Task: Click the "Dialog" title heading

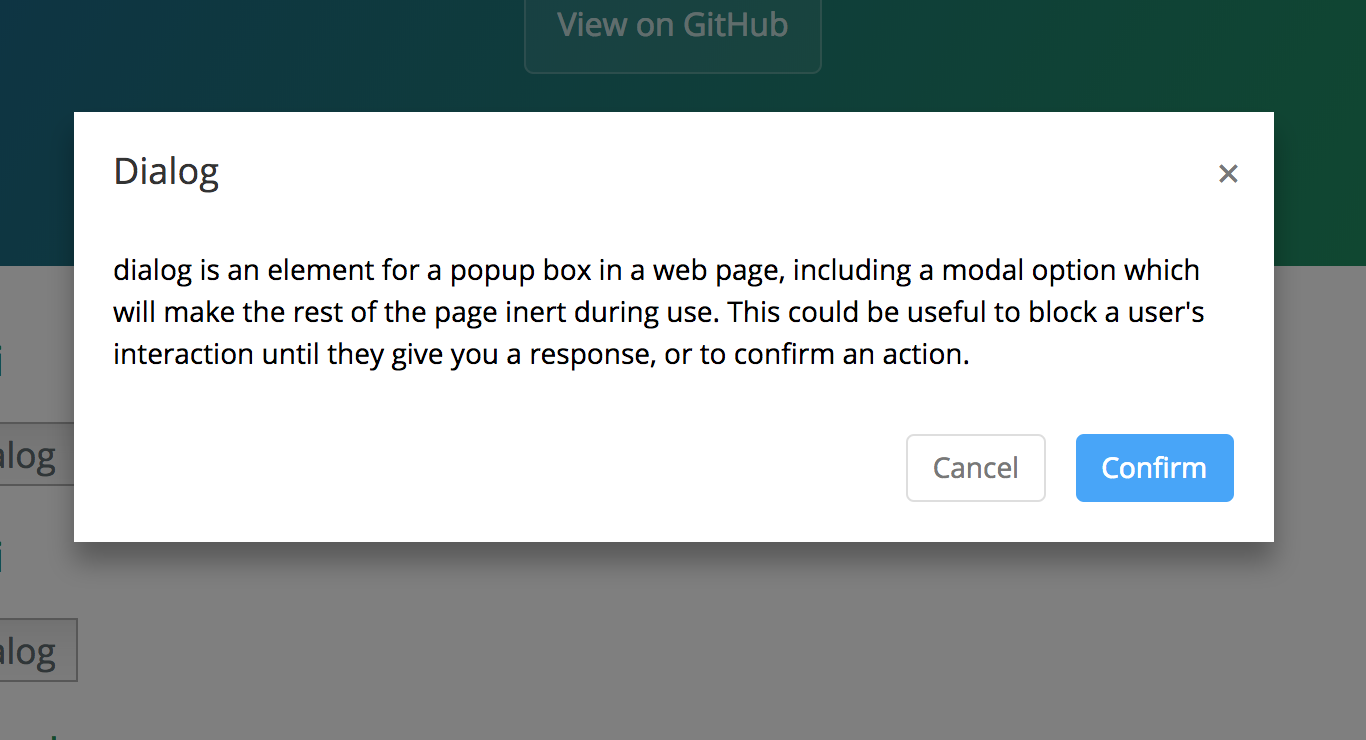Action: [x=166, y=171]
